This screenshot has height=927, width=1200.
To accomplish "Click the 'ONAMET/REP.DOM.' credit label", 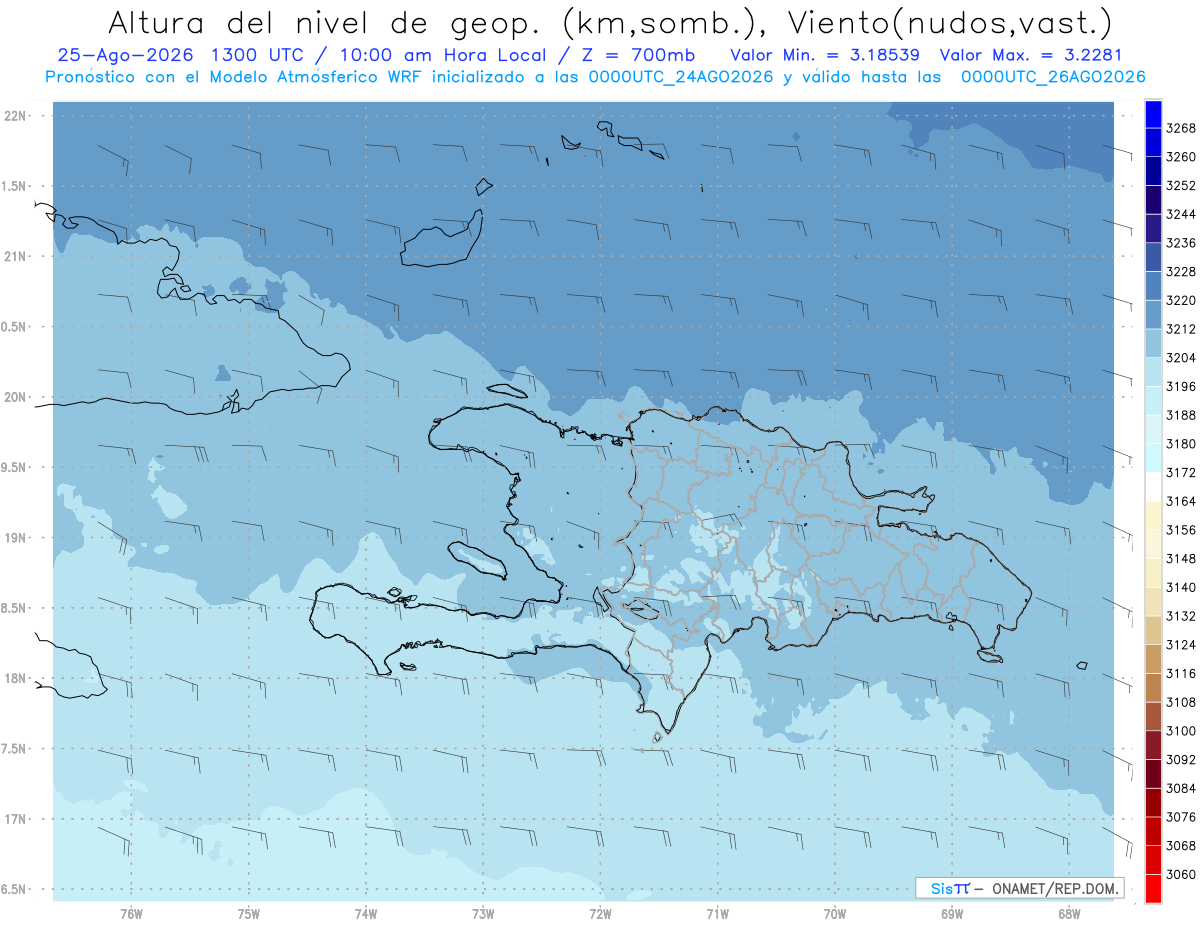I will 1054,888.
